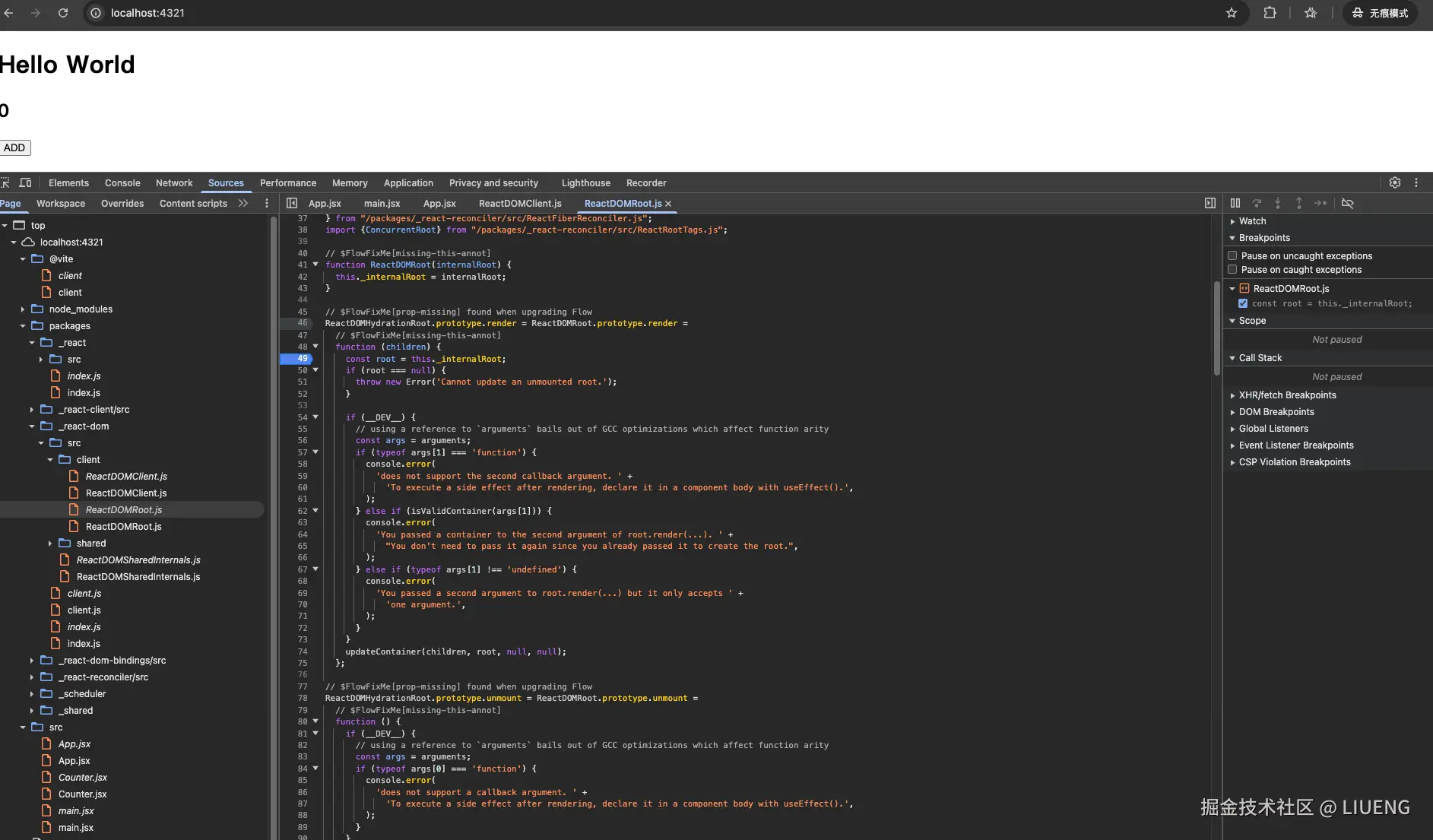The image size is (1433, 840).
Task: Click the pause script execution icon
Action: (x=1235, y=203)
